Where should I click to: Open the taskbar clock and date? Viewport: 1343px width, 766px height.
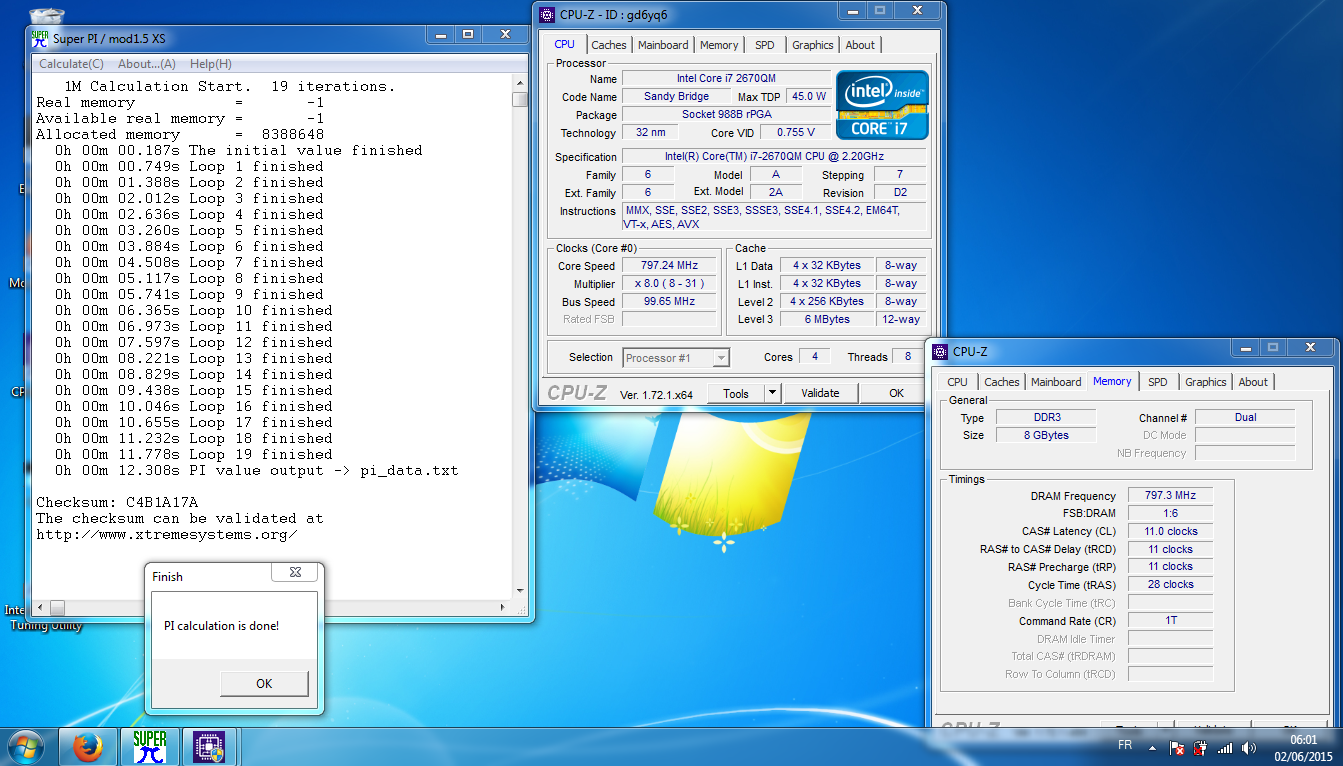click(1301, 747)
